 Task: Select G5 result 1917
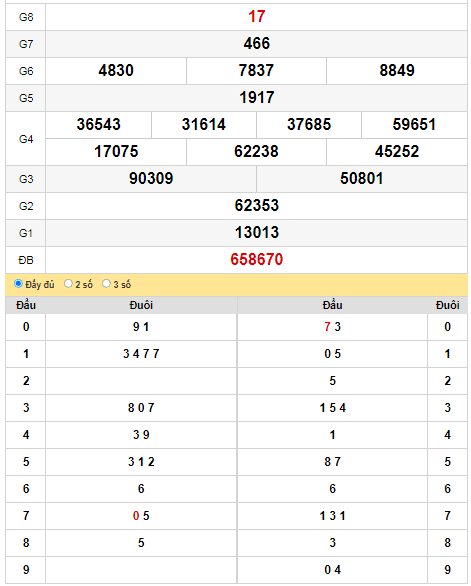tap(256, 98)
